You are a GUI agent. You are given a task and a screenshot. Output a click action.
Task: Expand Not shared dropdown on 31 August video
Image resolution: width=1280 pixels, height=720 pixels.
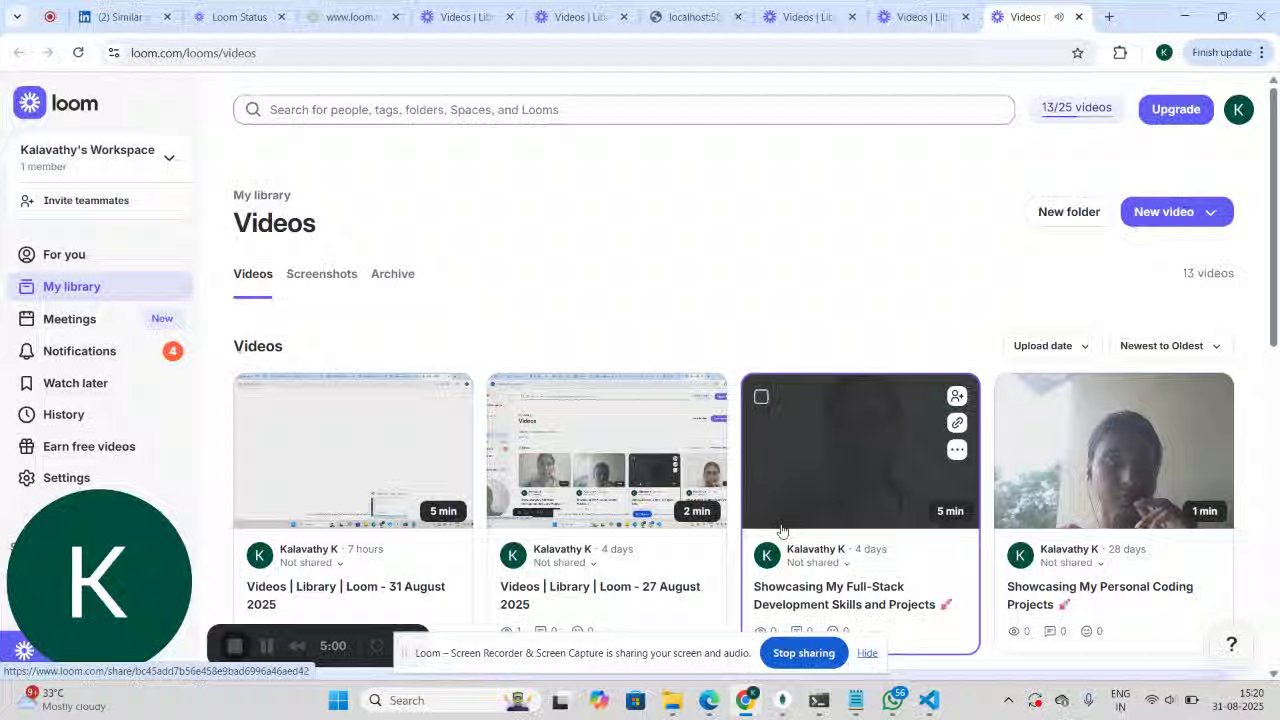point(312,563)
